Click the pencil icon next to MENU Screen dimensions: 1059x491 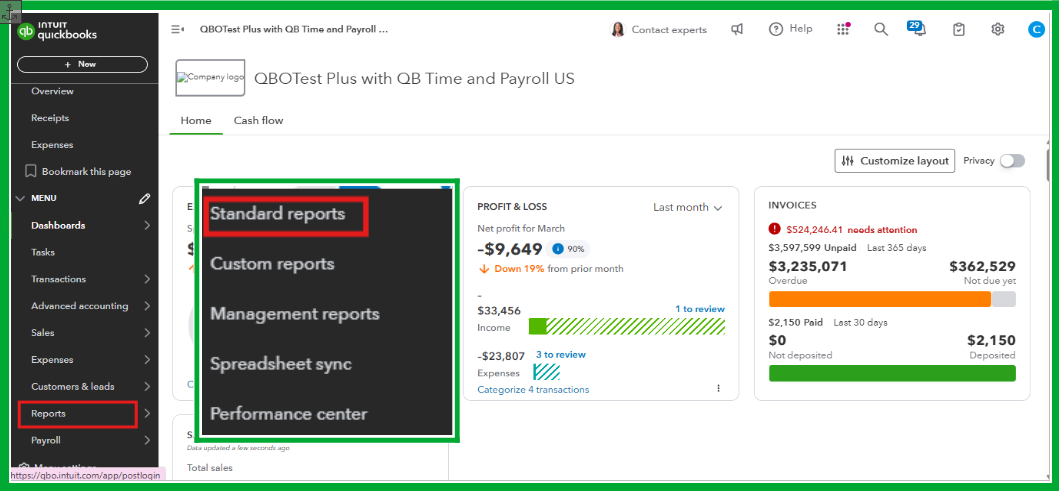click(144, 199)
